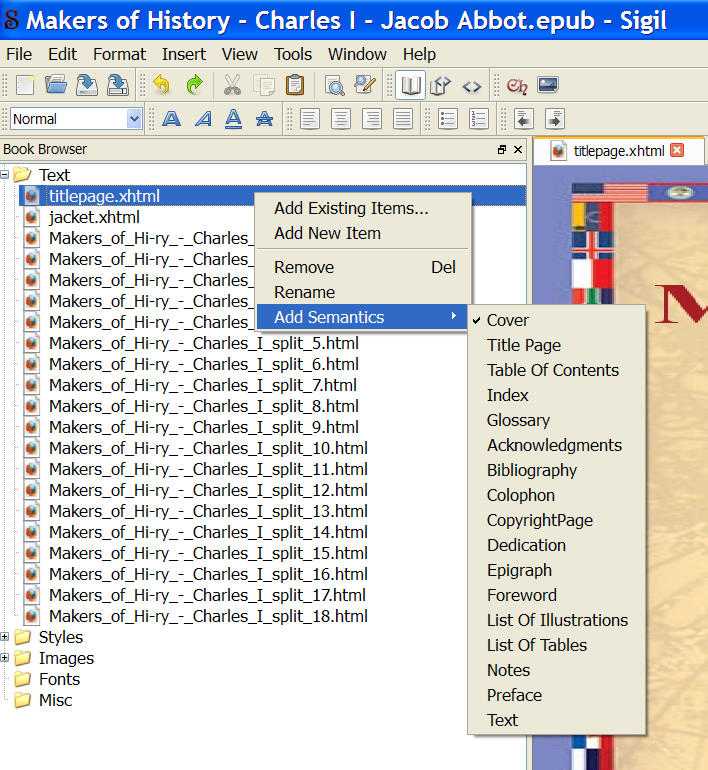Select jacket.xhtml in Book Browser
Screen dimensions: 708x770
click(94, 217)
